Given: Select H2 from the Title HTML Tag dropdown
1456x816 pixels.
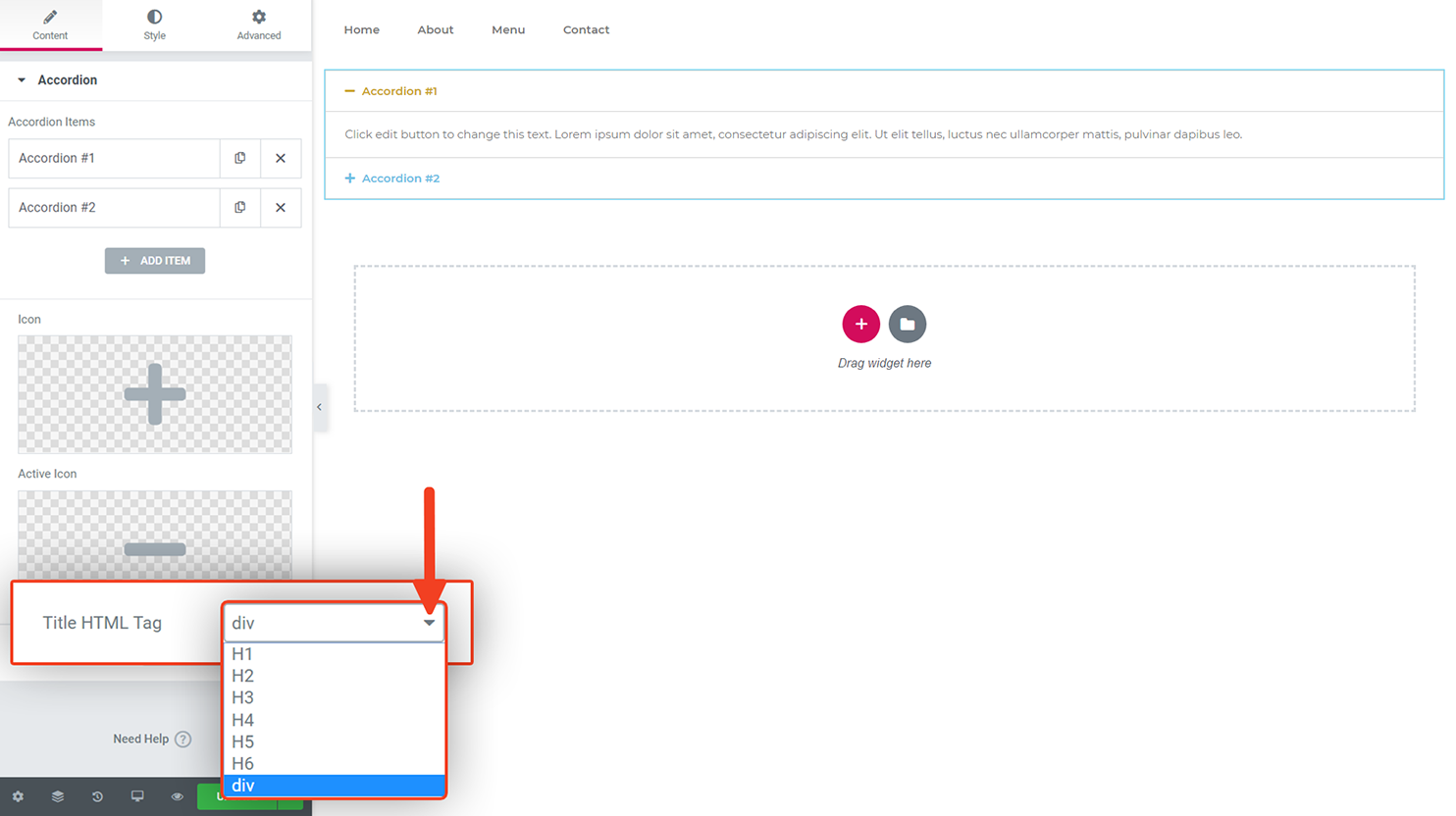Looking at the screenshot, I should click(x=243, y=675).
